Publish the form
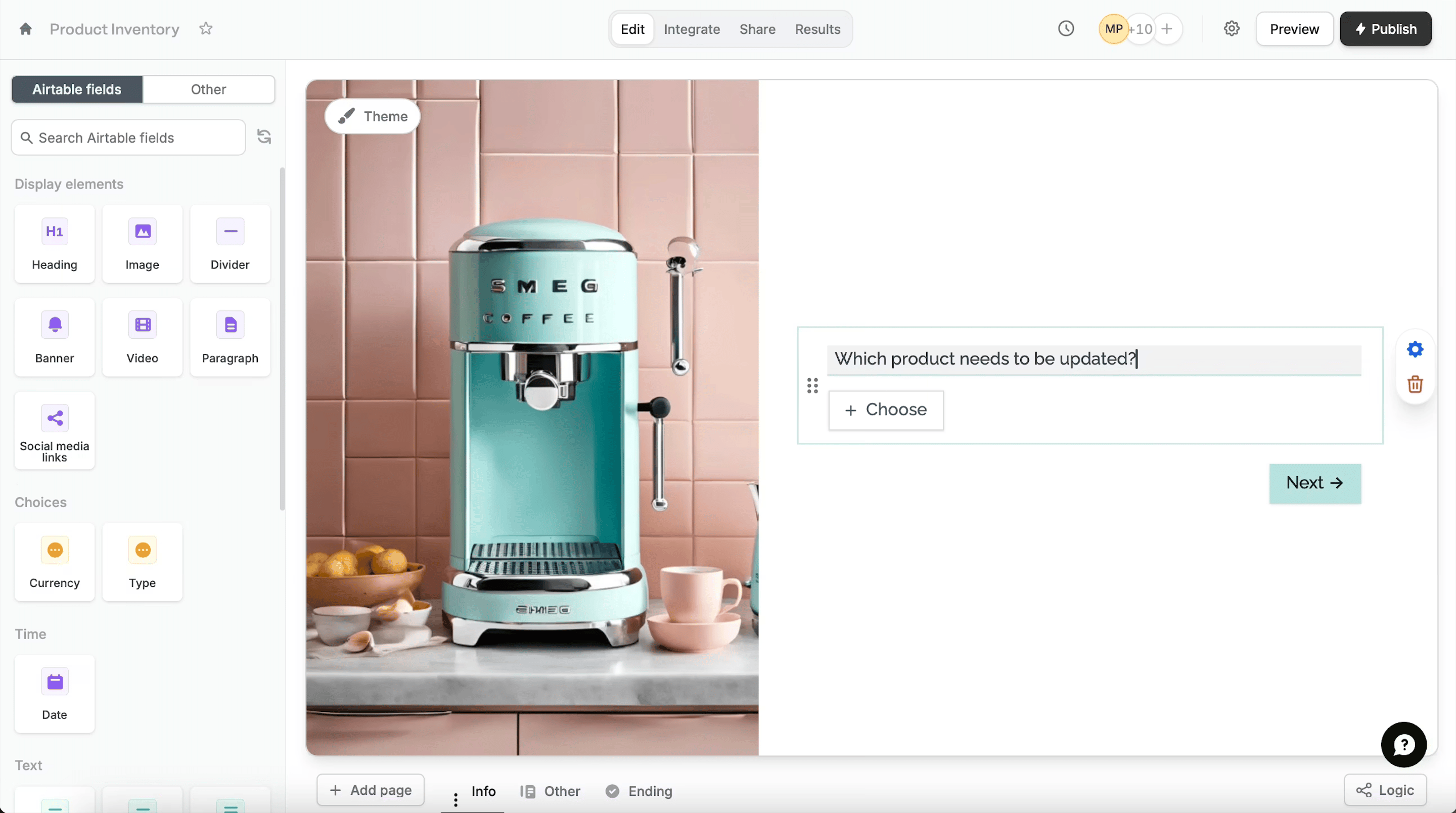 coord(1385,29)
